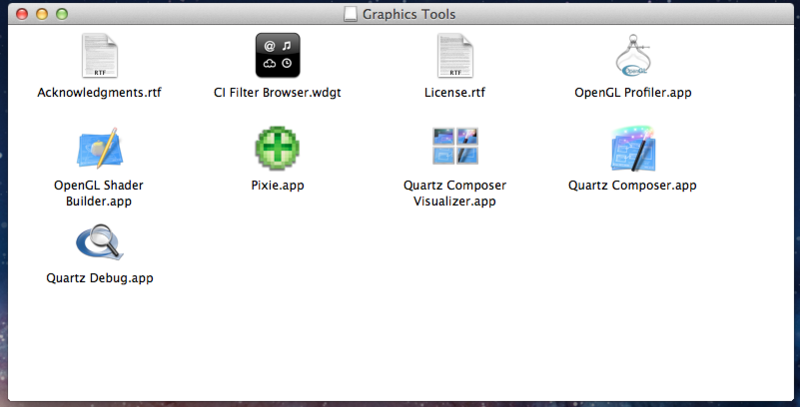Click the 'OpenGL Profiler.app' file name
Screen dimensions: 800x407
point(633,92)
